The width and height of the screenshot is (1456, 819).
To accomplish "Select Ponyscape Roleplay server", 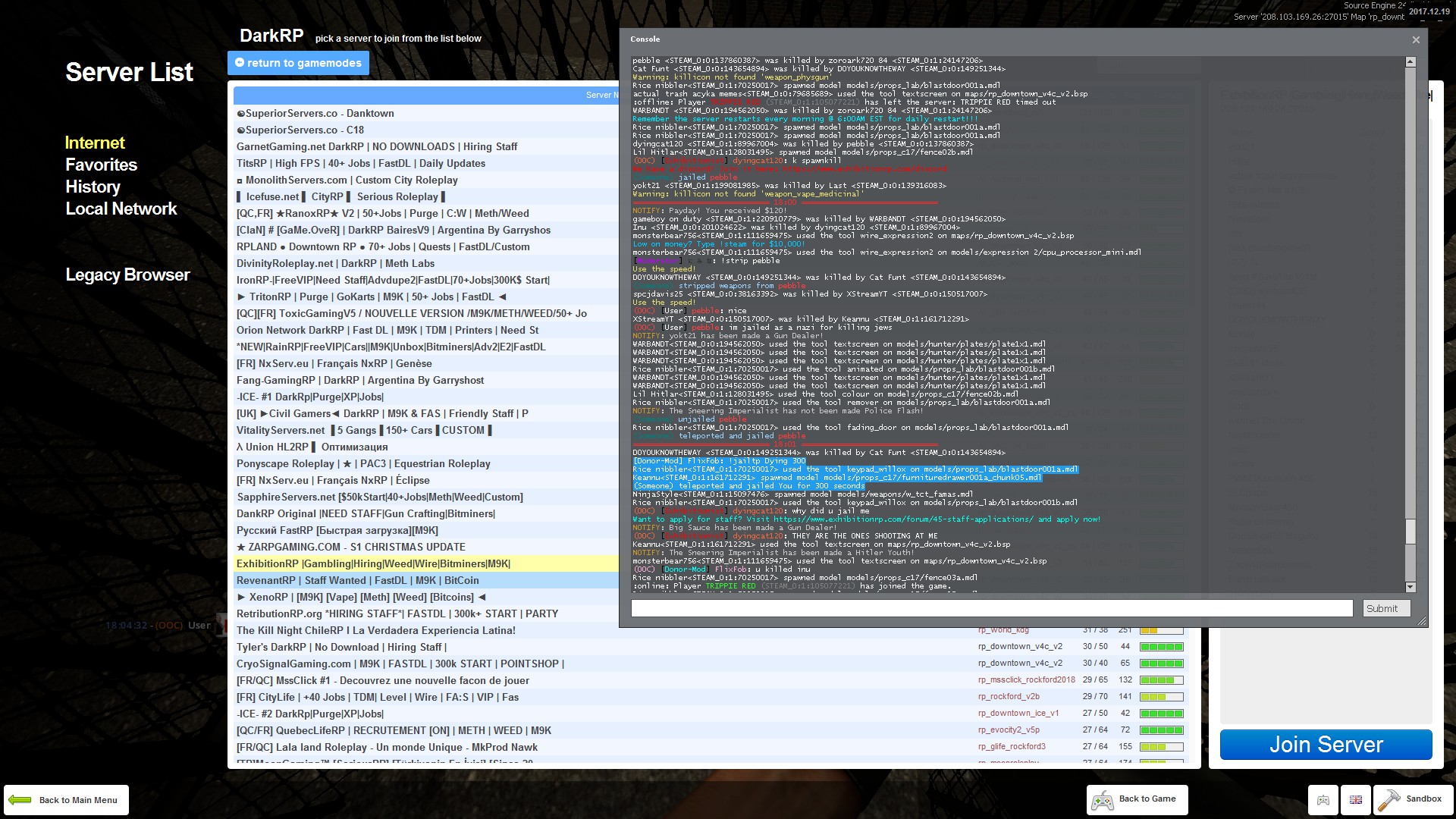I will pyautogui.click(x=426, y=463).
